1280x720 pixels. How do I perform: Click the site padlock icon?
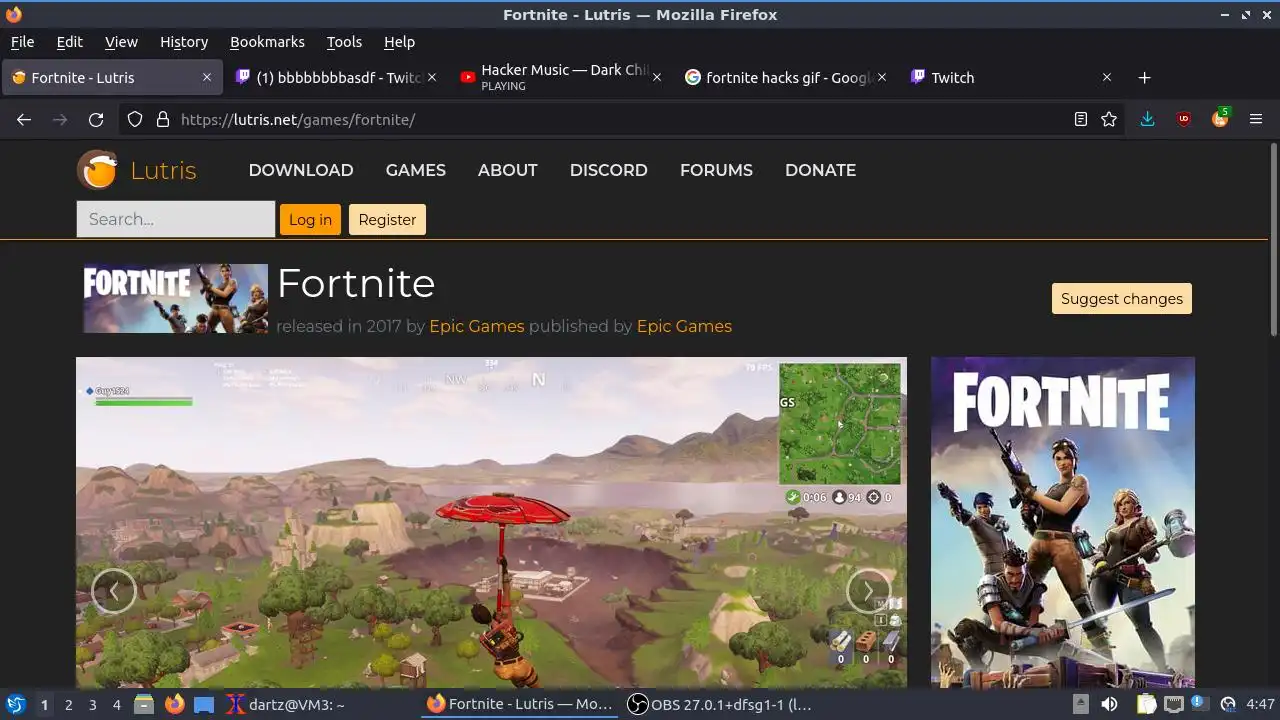point(163,119)
